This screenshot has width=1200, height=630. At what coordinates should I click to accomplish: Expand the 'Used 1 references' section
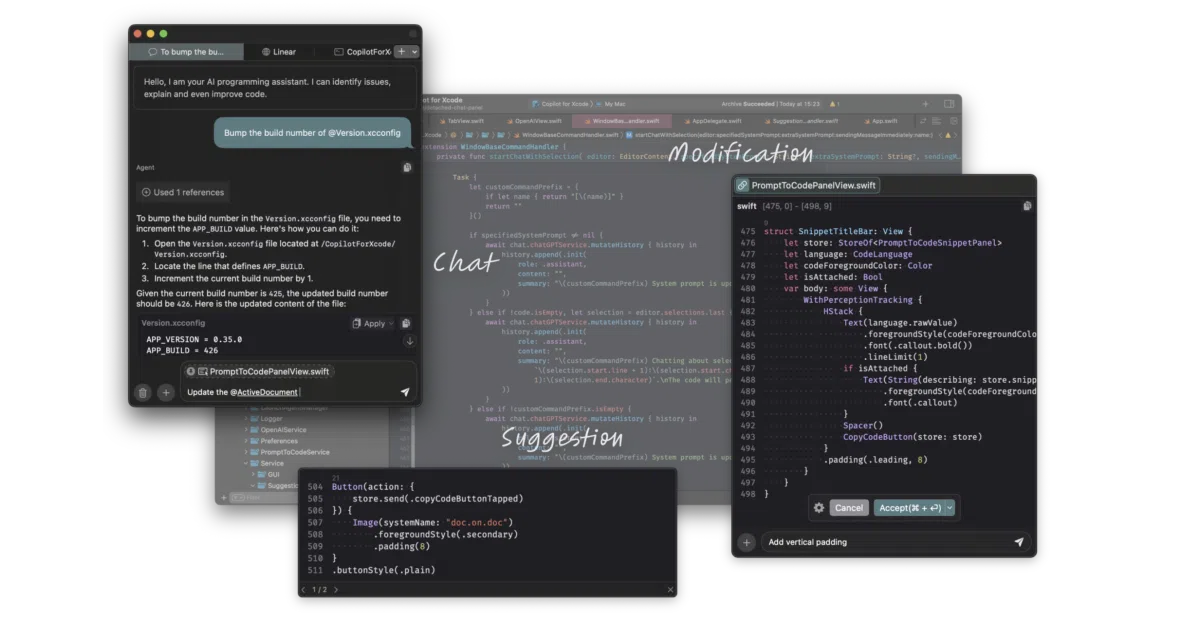183,192
